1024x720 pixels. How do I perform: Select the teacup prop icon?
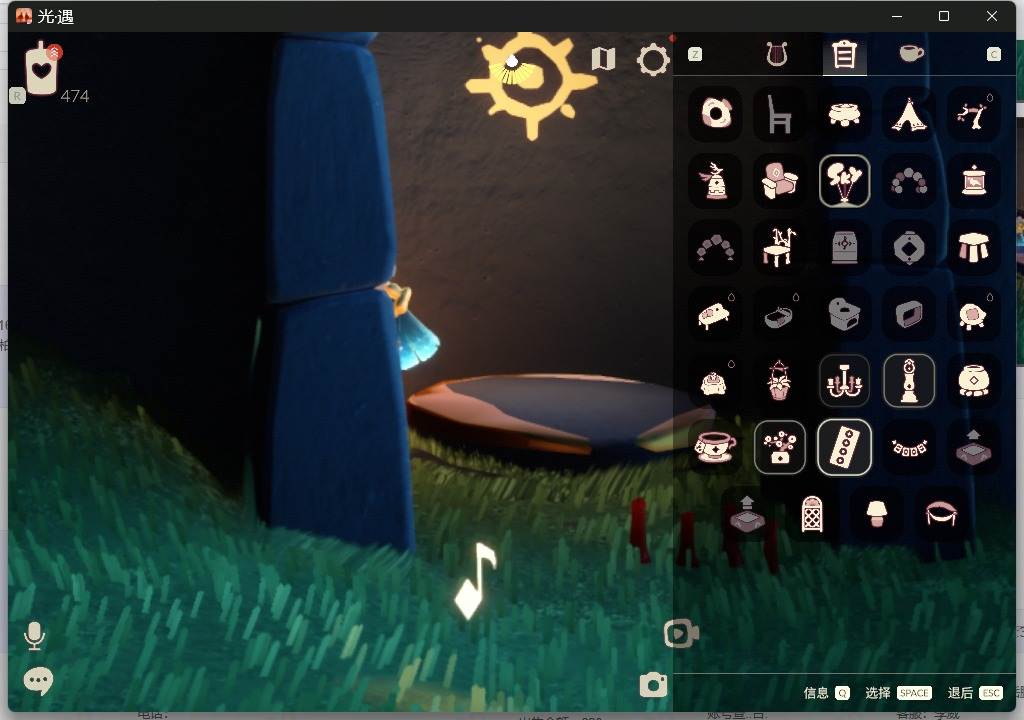point(715,448)
